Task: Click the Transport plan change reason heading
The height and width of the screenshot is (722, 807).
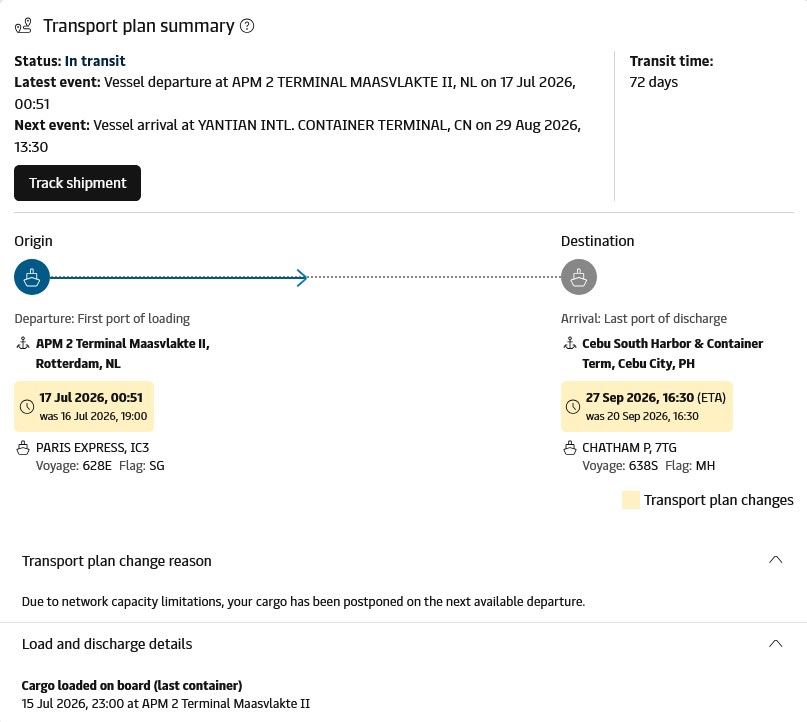Action: click(x=117, y=561)
